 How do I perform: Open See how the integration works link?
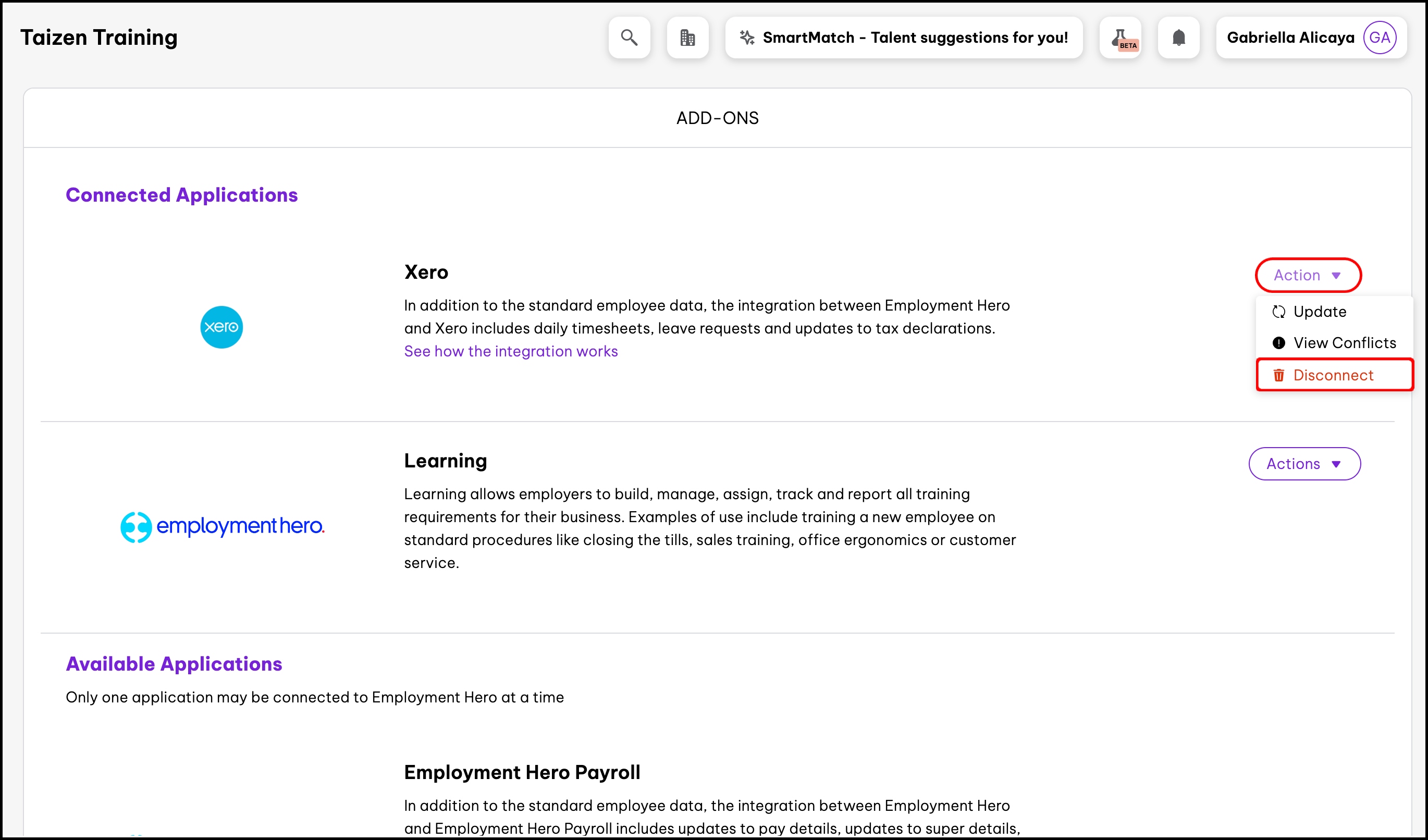point(511,351)
